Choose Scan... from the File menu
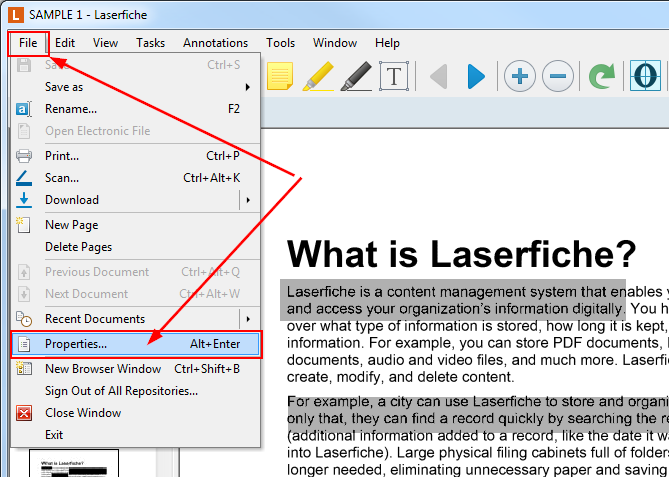The image size is (669, 477). (x=135, y=178)
